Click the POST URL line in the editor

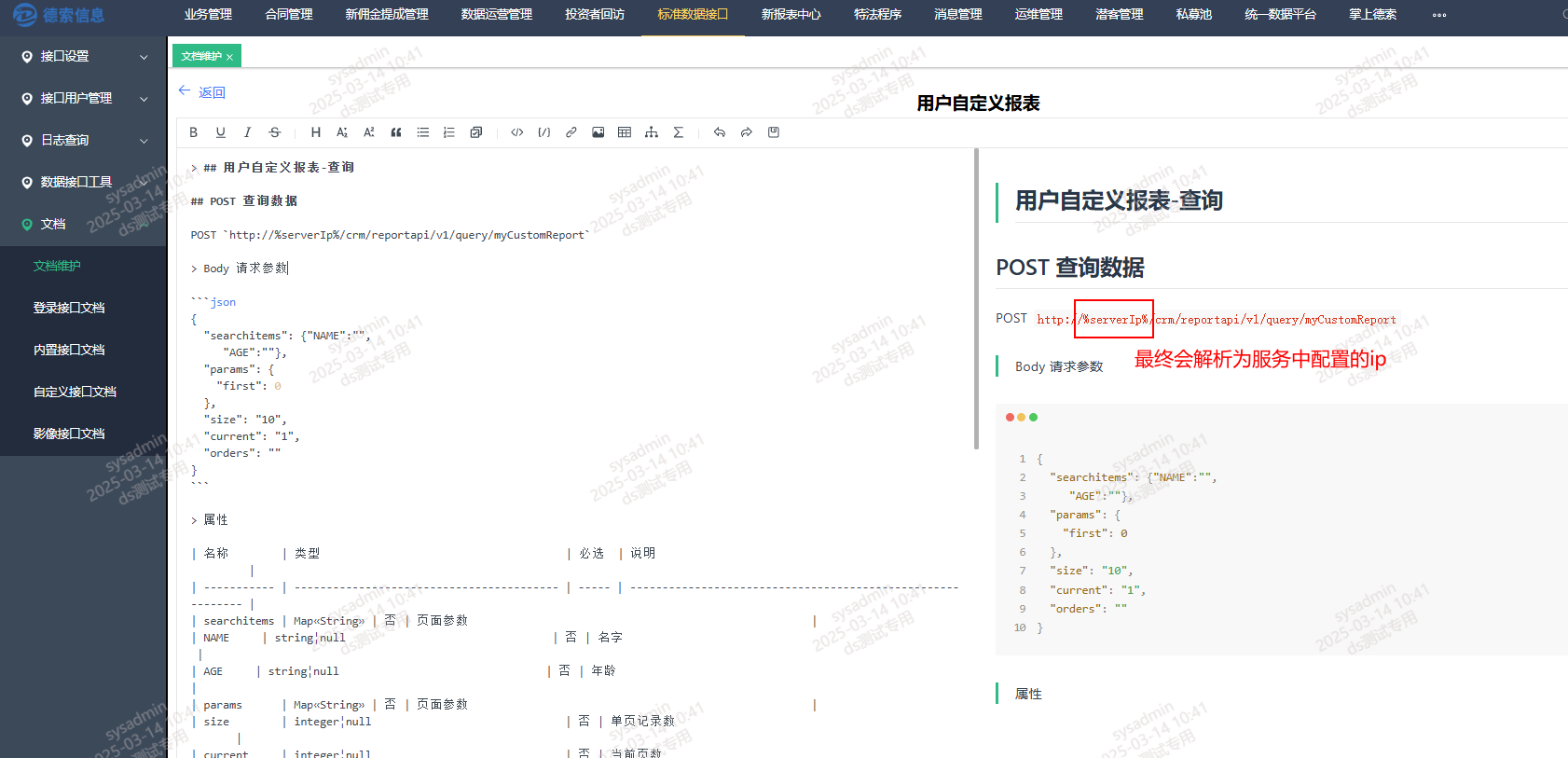(x=390, y=235)
